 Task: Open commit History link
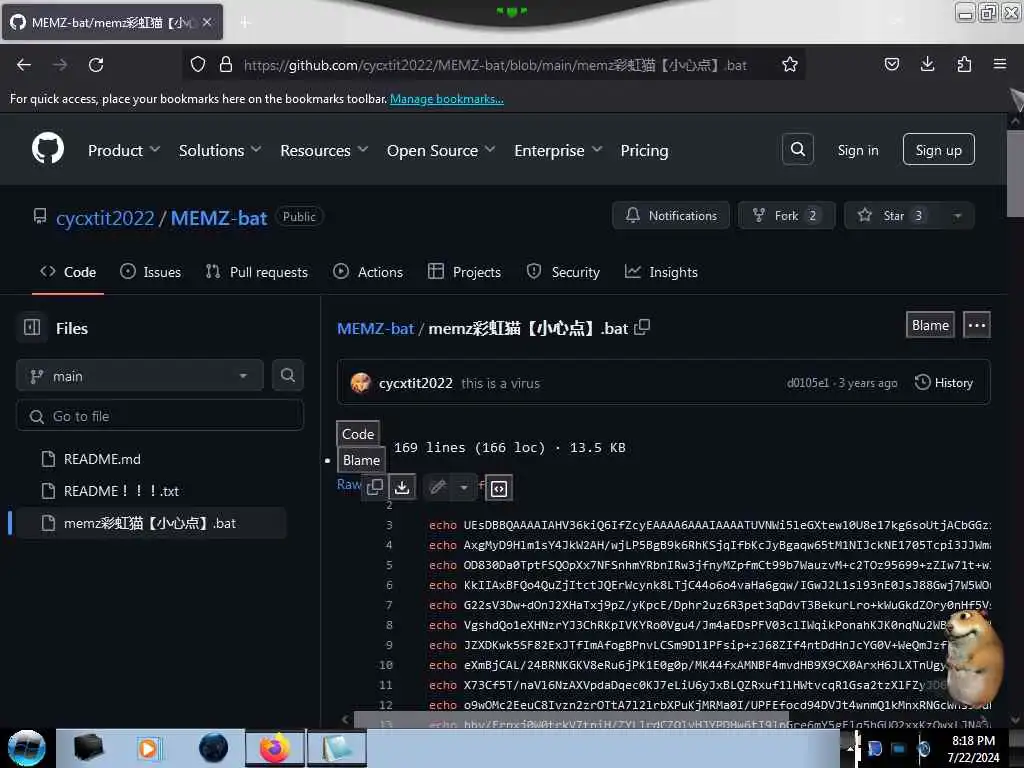944,383
